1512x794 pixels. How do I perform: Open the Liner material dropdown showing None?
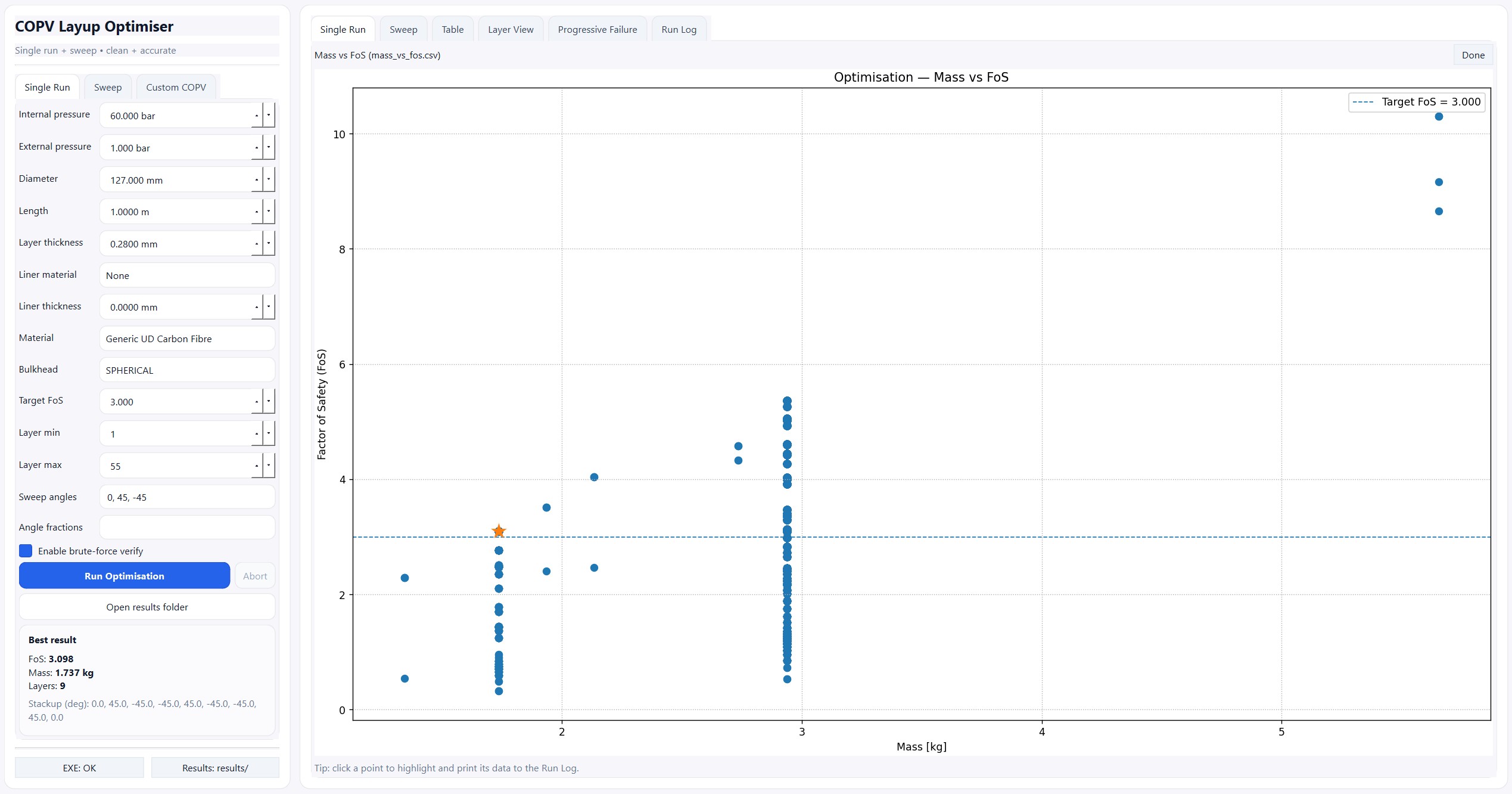click(x=187, y=275)
